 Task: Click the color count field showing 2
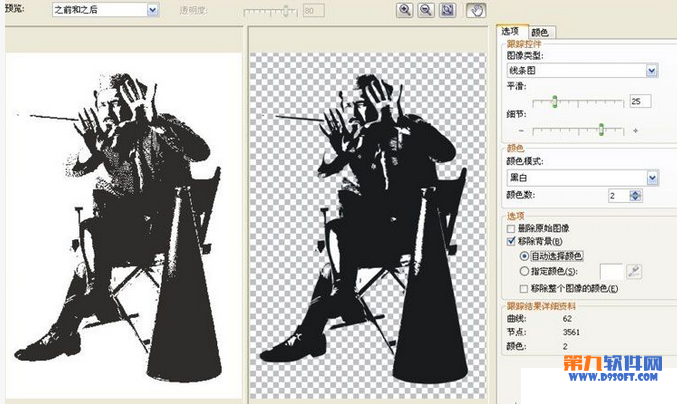tap(619, 196)
